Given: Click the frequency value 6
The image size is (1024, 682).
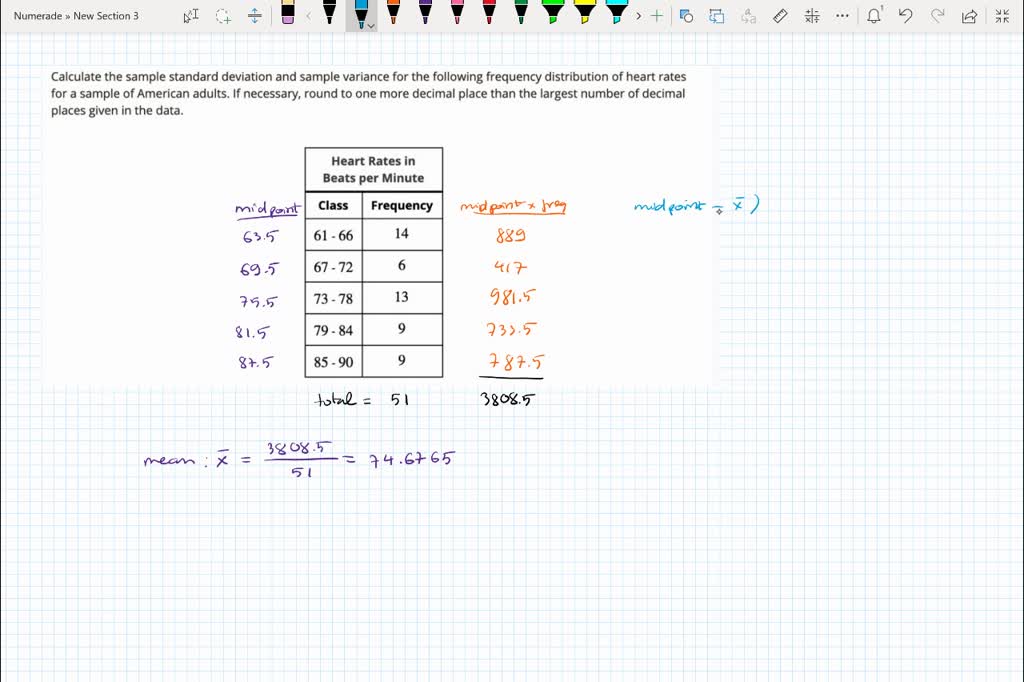Looking at the screenshot, I should pyautogui.click(x=402, y=265).
